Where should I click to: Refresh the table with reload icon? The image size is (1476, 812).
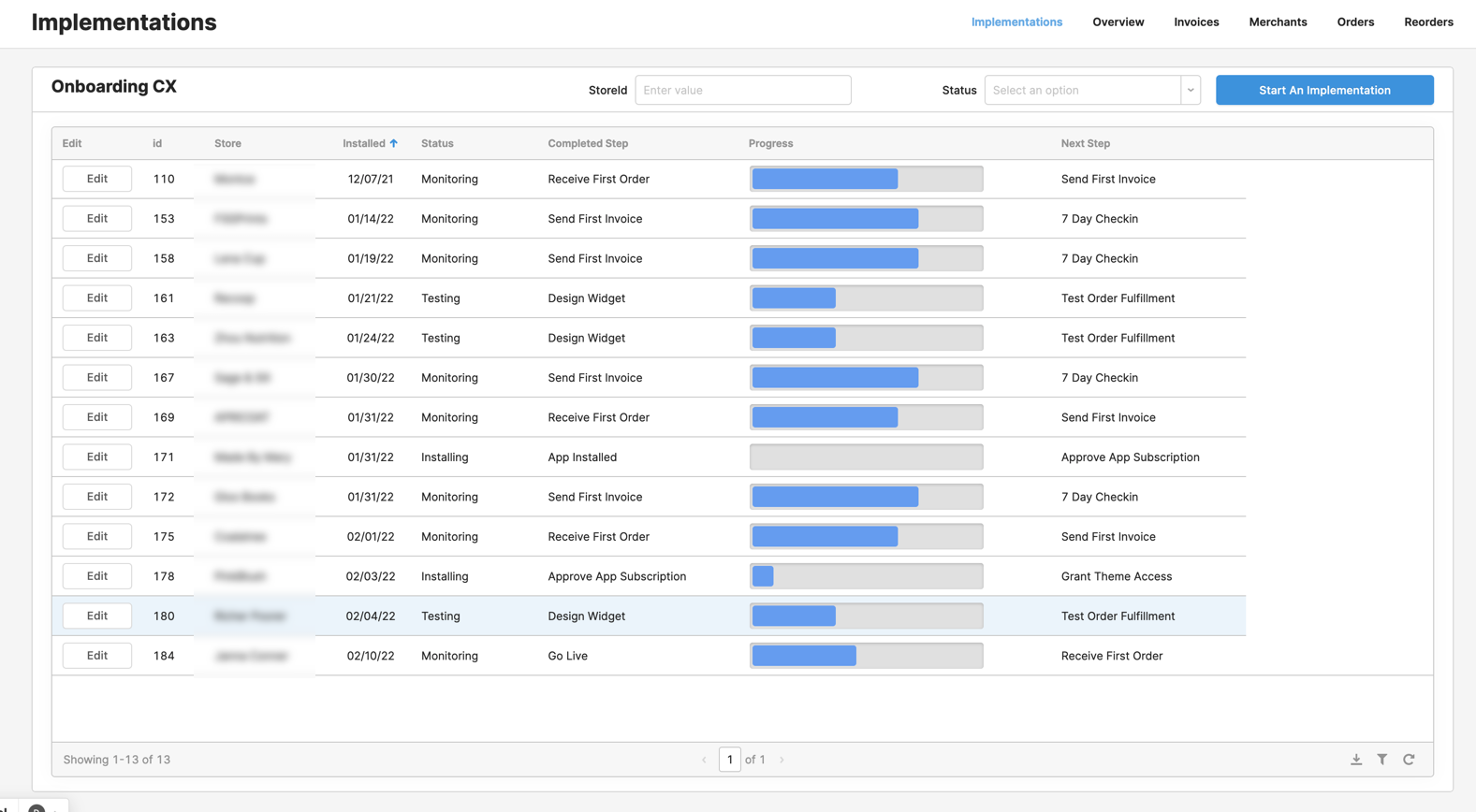point(1409,760)
